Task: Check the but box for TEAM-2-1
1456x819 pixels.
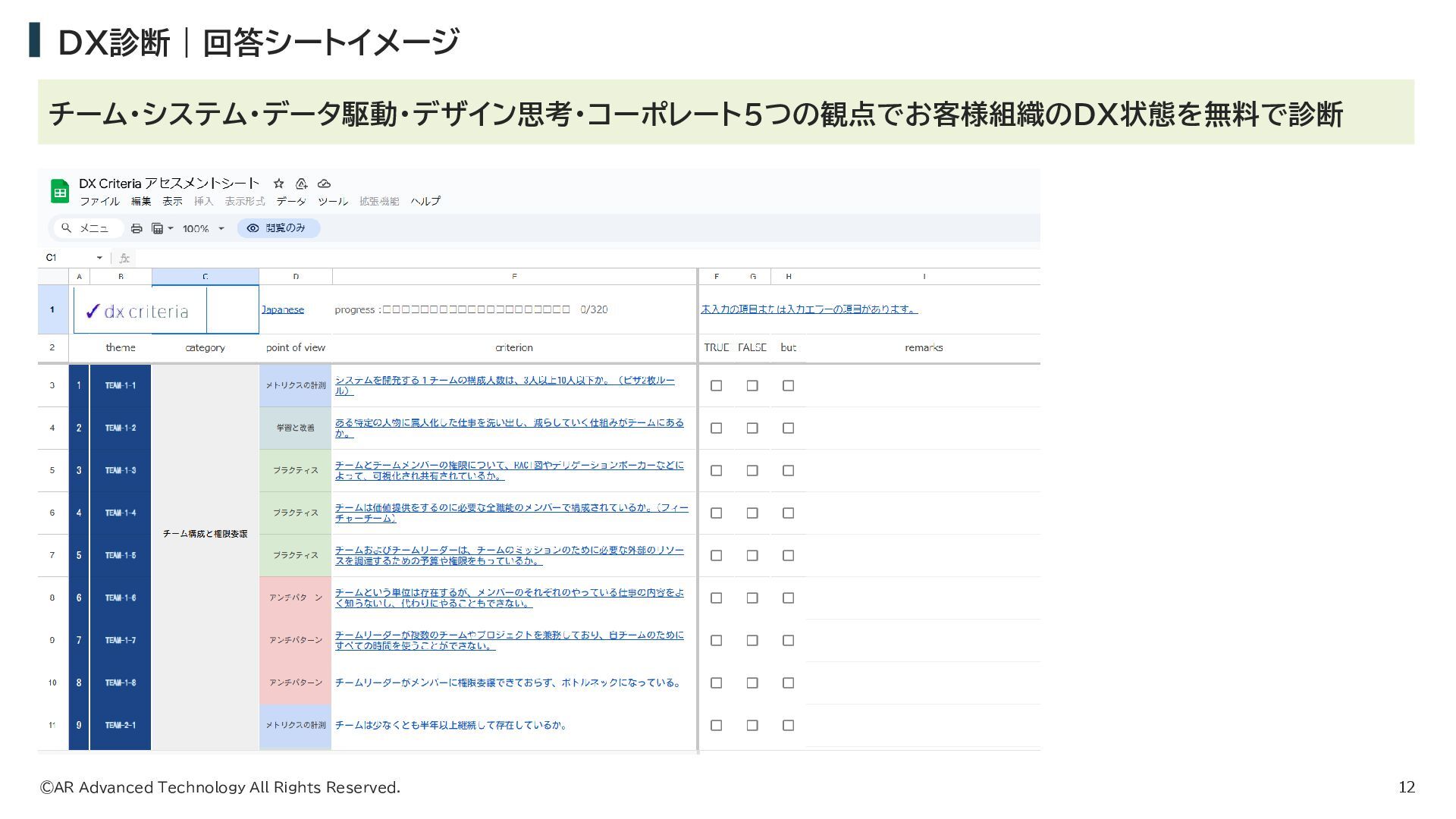Action: 789,726
